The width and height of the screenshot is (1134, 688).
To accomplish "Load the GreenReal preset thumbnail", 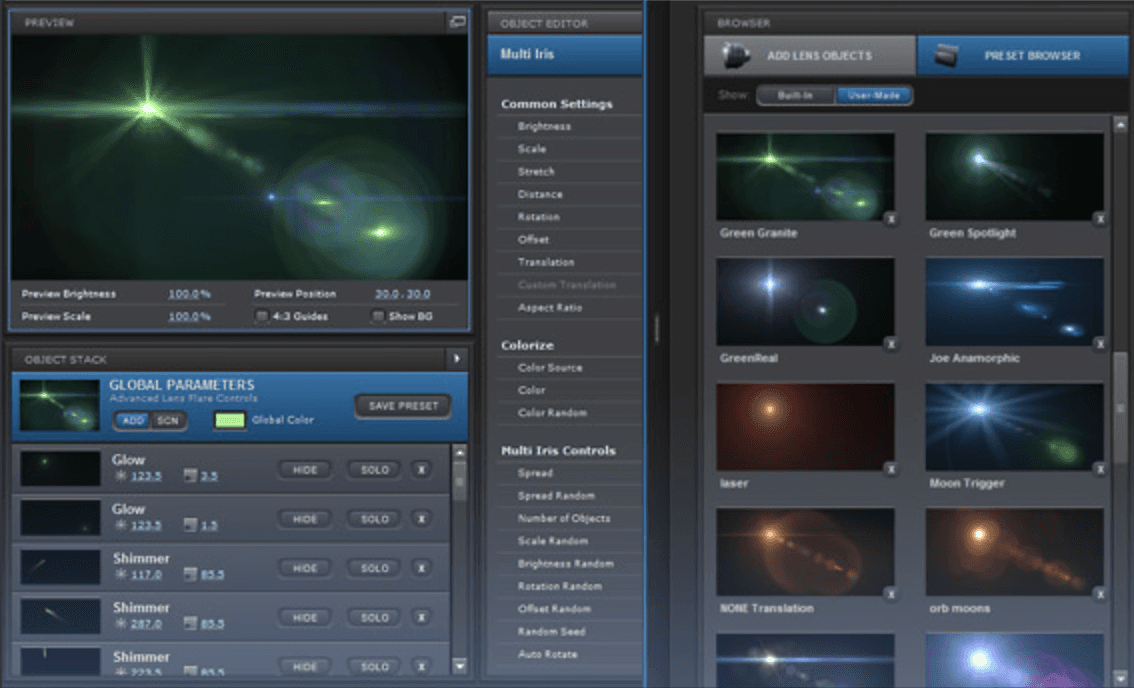I will point(805,302).
